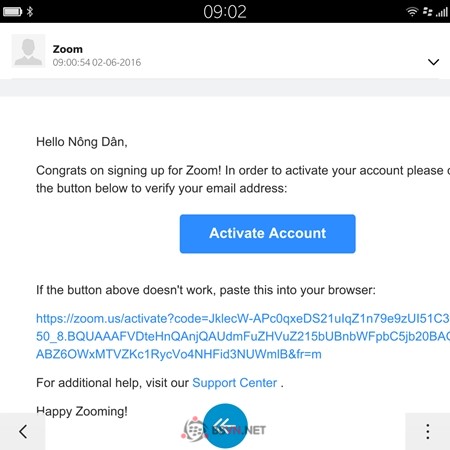Open the Support Center link

pyautogui.click(x=234, y=383)
